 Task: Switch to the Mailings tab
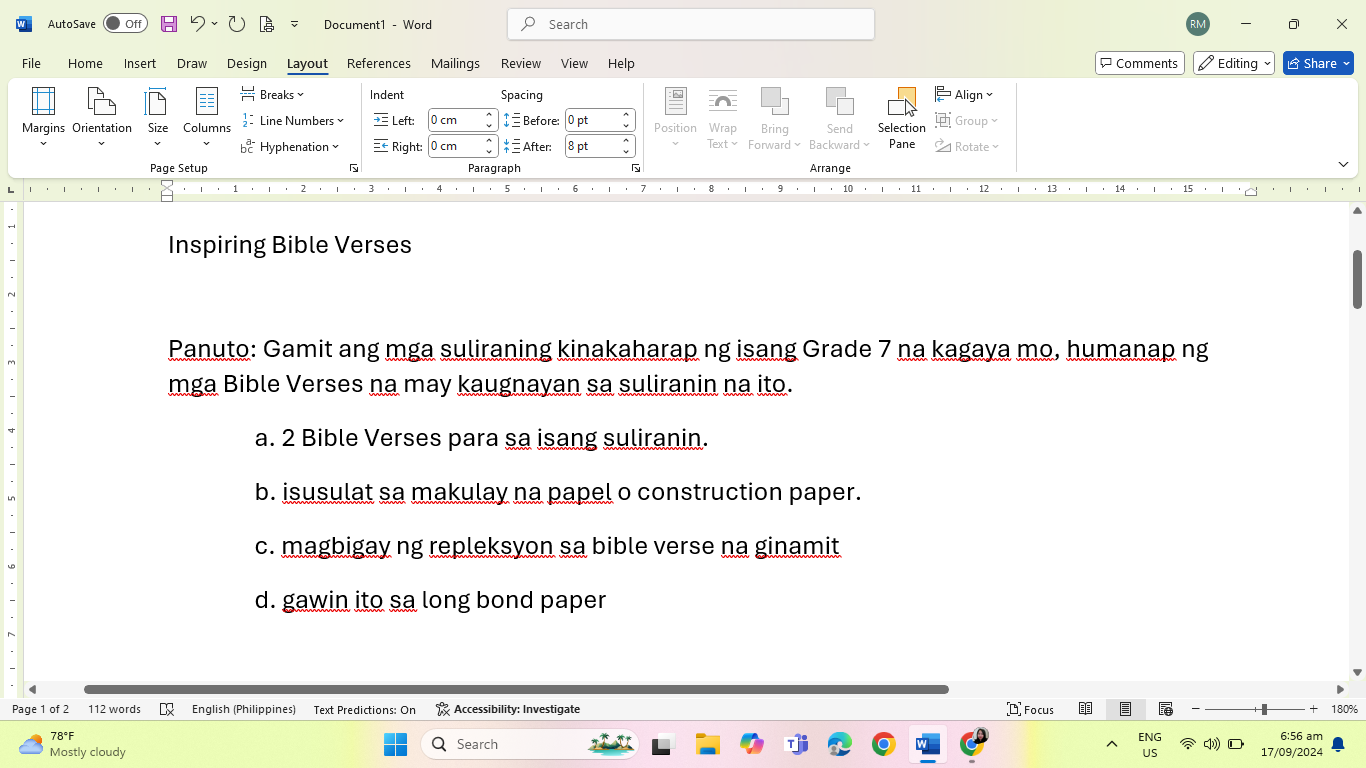(x=455, y=63)
